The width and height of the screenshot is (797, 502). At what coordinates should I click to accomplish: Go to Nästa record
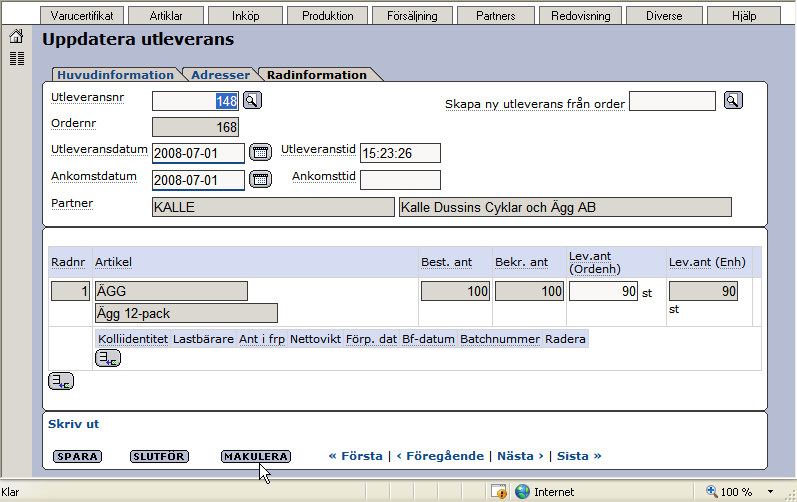[520, 456]
